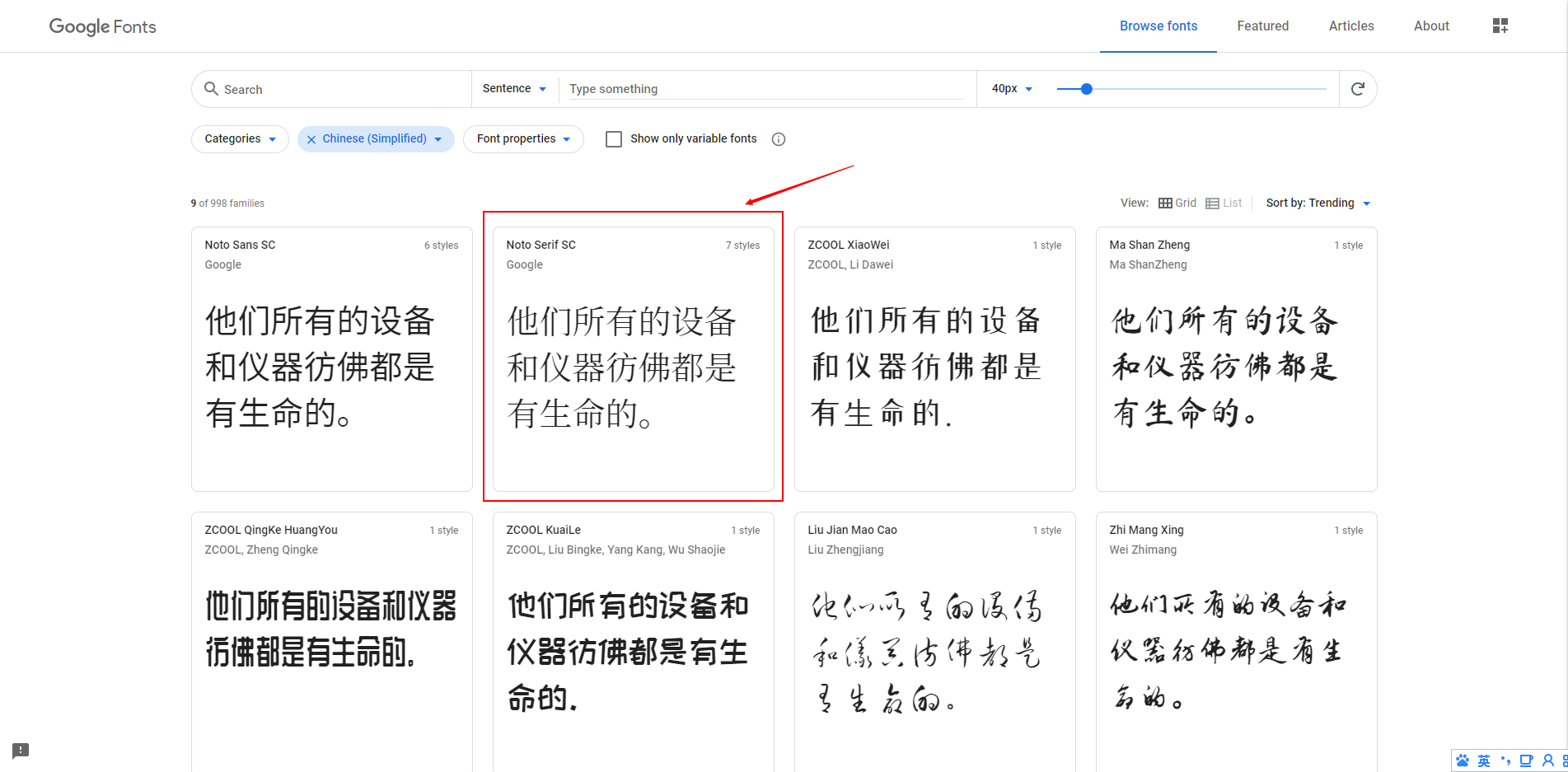Switch to Grid view
This screenshot has height=772, width=1568.
(1177, 204)
